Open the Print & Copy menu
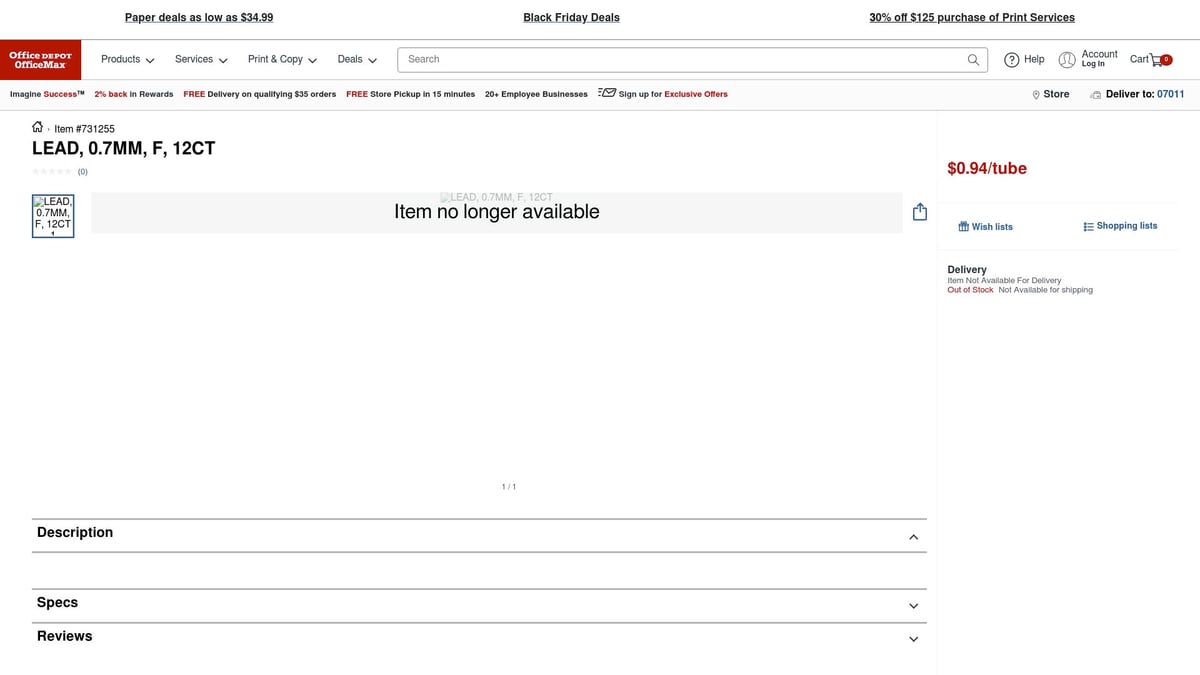The image size is (1200, 675). pyautogui.click(x=282, y=60)
